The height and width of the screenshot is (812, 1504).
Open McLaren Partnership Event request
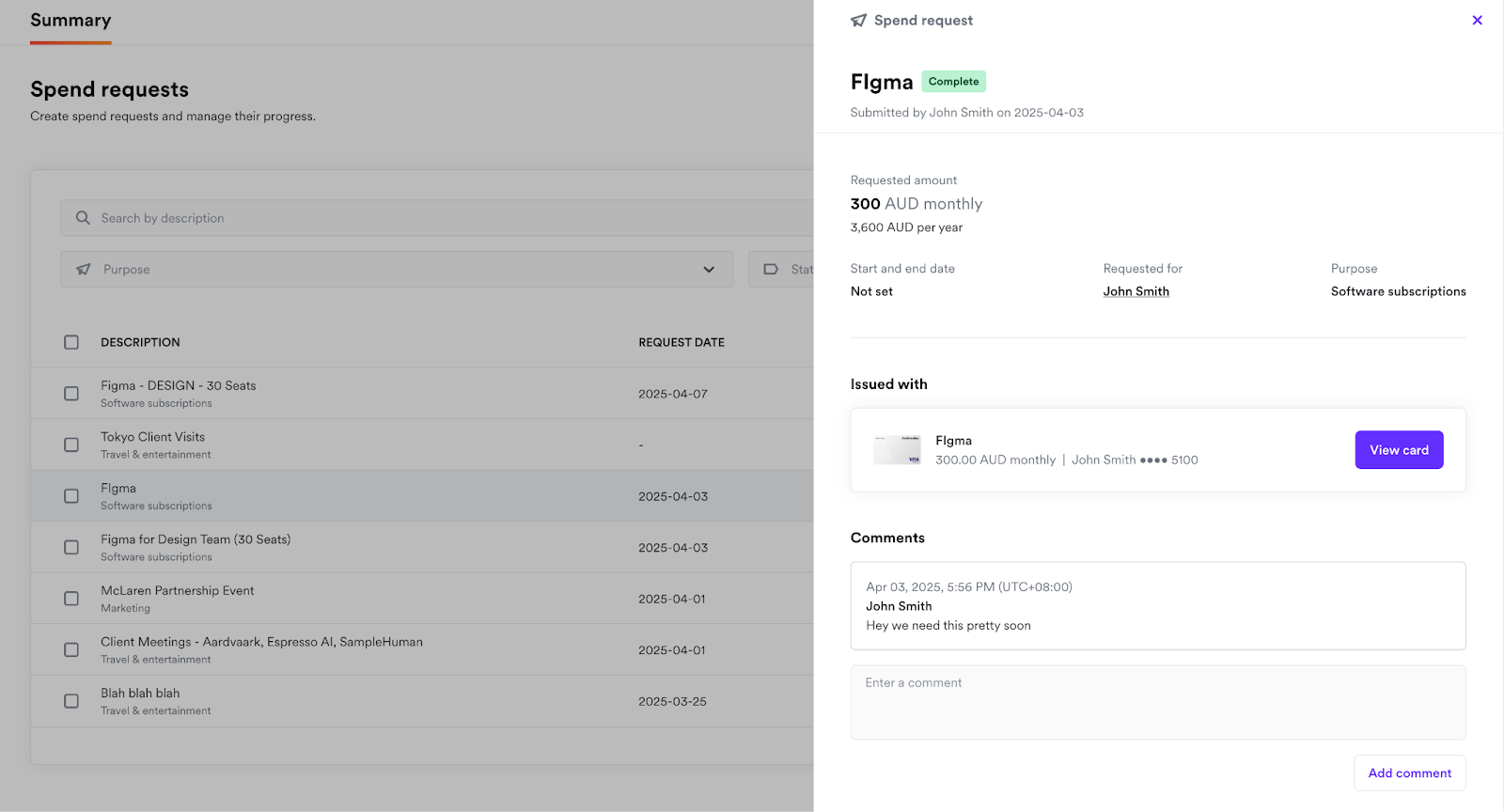178,590
